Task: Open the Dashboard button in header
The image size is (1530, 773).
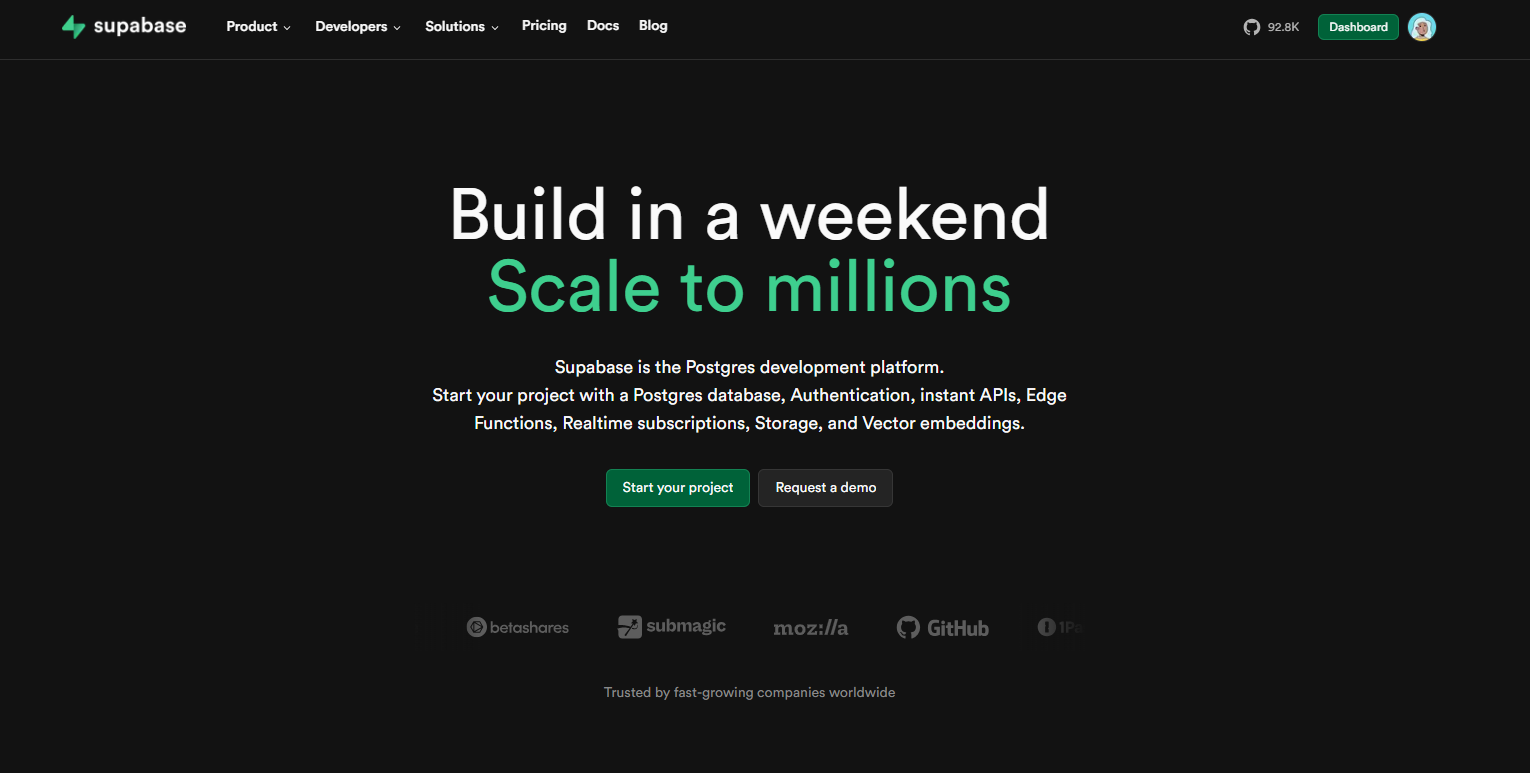Action: click(x=1358, y=27)
